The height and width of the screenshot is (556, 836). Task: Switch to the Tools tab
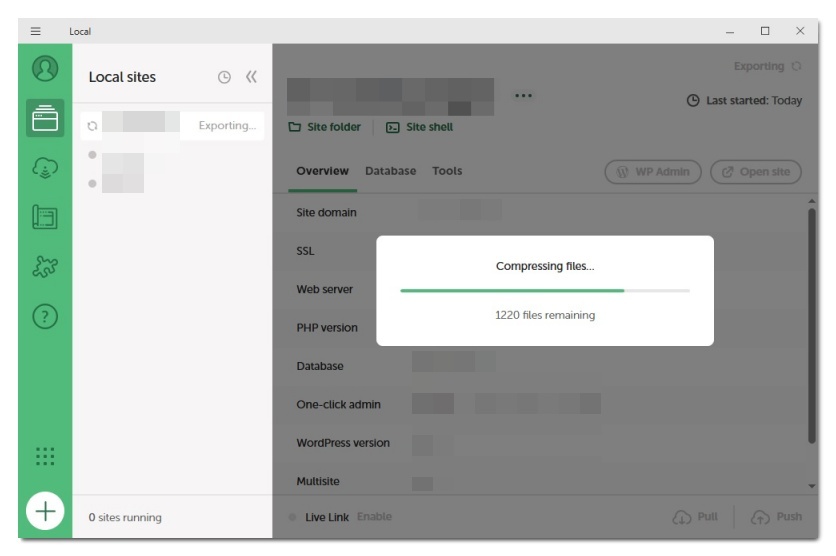[447, 171]
